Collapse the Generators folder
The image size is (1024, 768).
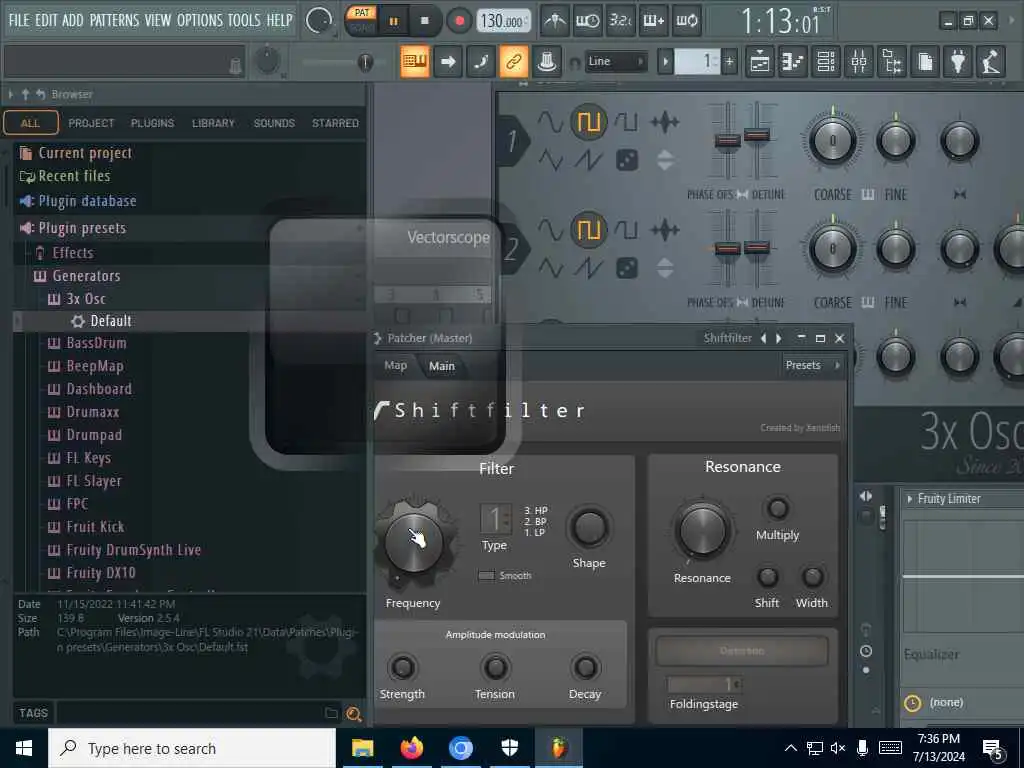tap(86, 276)
